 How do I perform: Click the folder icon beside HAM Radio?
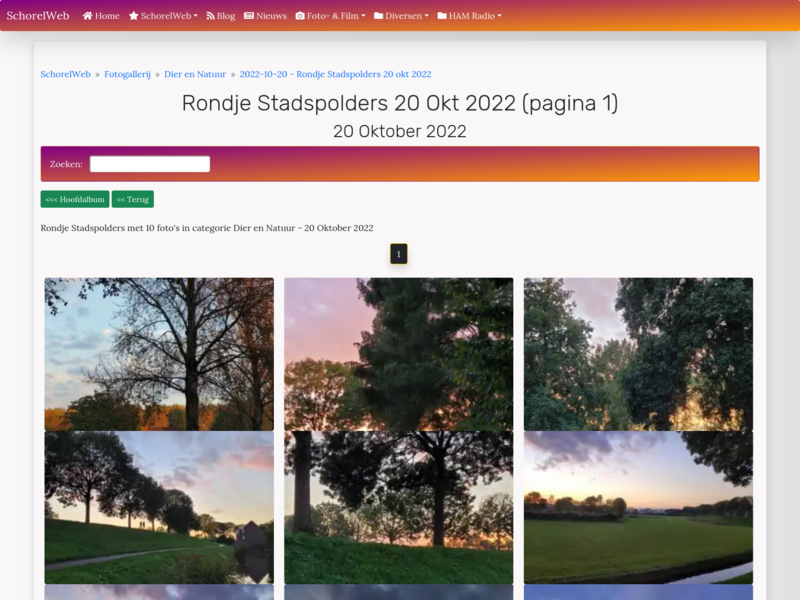click(442, 16)
